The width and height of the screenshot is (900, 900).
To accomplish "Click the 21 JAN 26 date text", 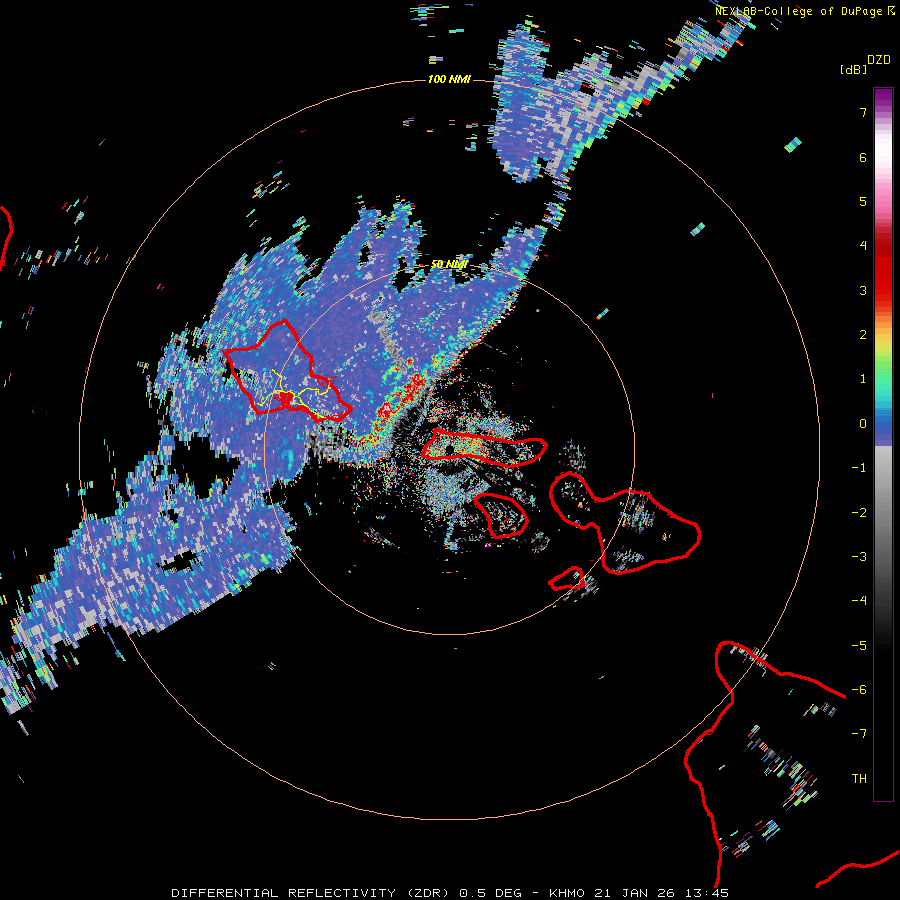I will coord(637,893).
